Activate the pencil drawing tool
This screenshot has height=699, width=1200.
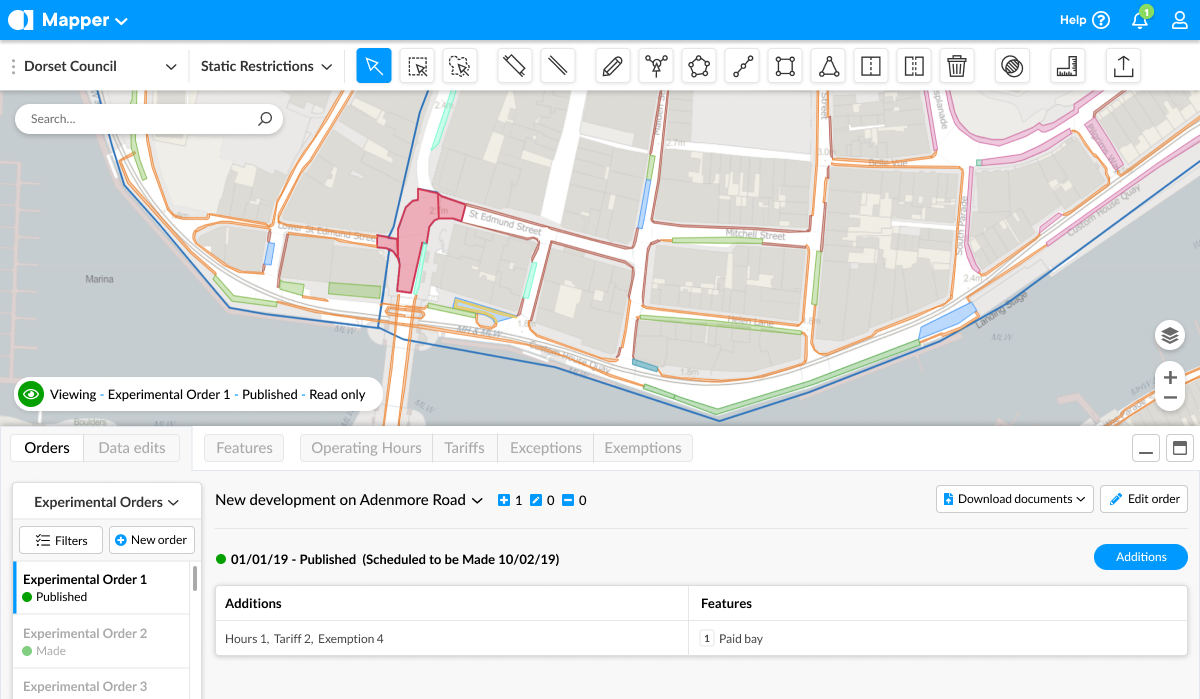coord(612,65)
